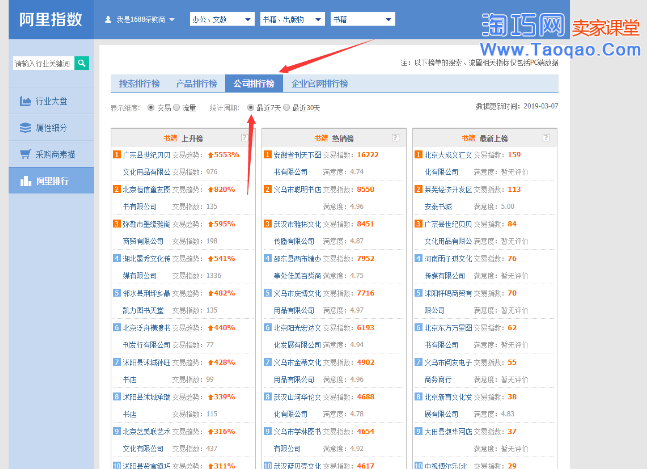Screen dimensions: 648x469
Task: Select 最近30天 time period radio button
Action: pos(285,106)
